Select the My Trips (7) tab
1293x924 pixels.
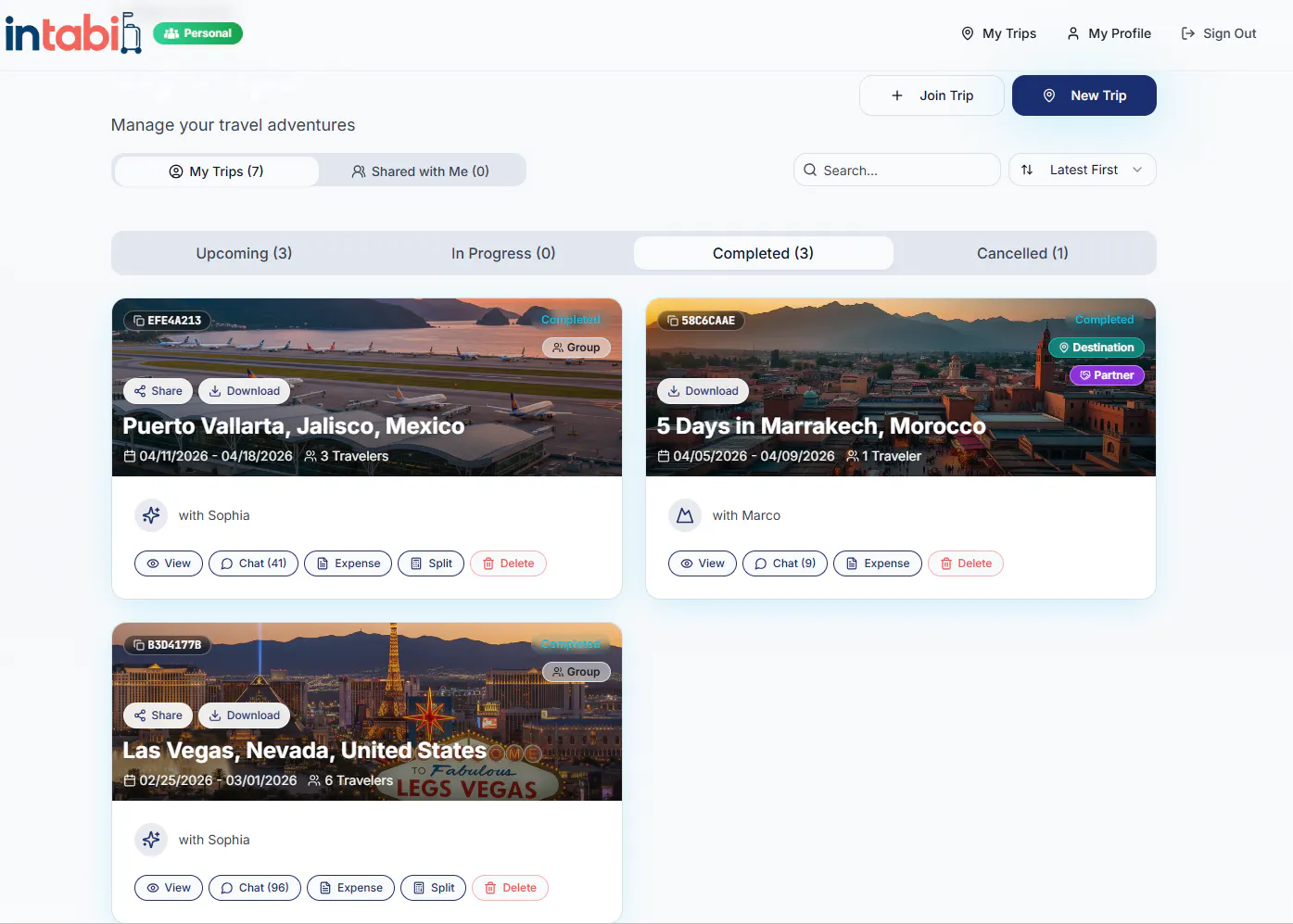click(217, 171)
